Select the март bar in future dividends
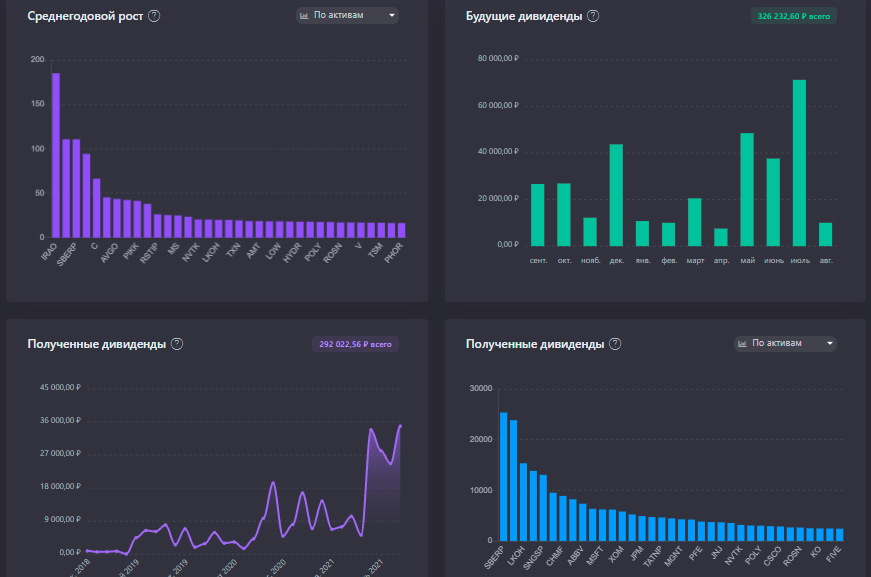This screenshot has height=577, width=871. click(x=694, y=222)
